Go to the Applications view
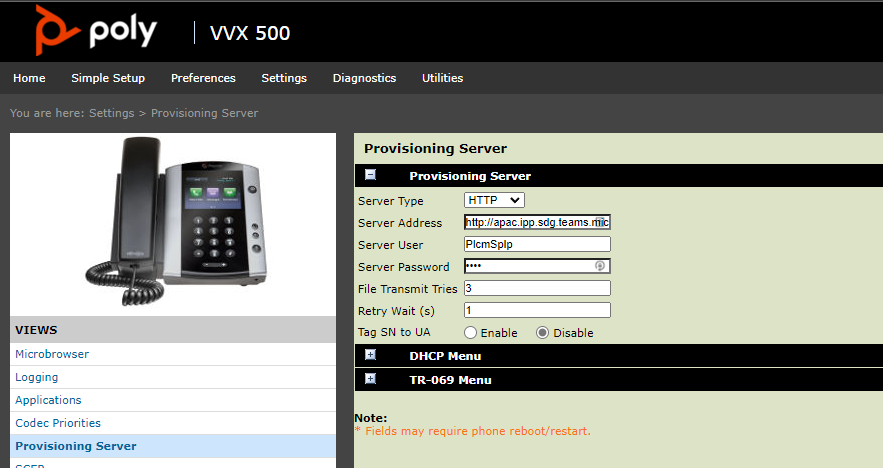The image size is (883, 468). [x=48, y=400]
